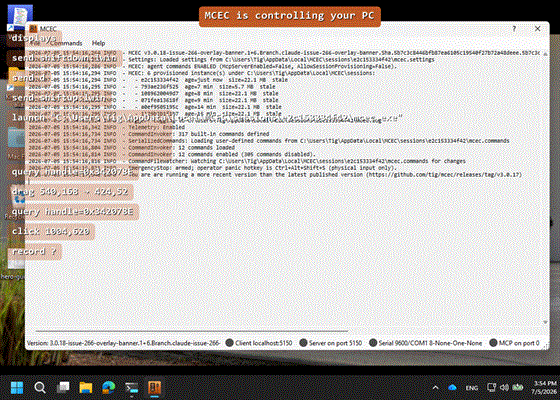Click the 'agent commands ENABLED' log line
The image size is (560, 400).
point(212,66)
